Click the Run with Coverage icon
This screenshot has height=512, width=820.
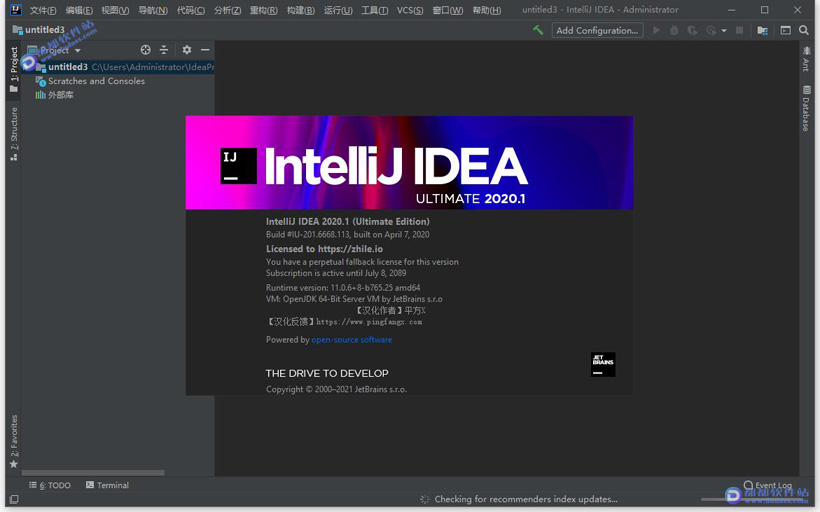(692, 30)
